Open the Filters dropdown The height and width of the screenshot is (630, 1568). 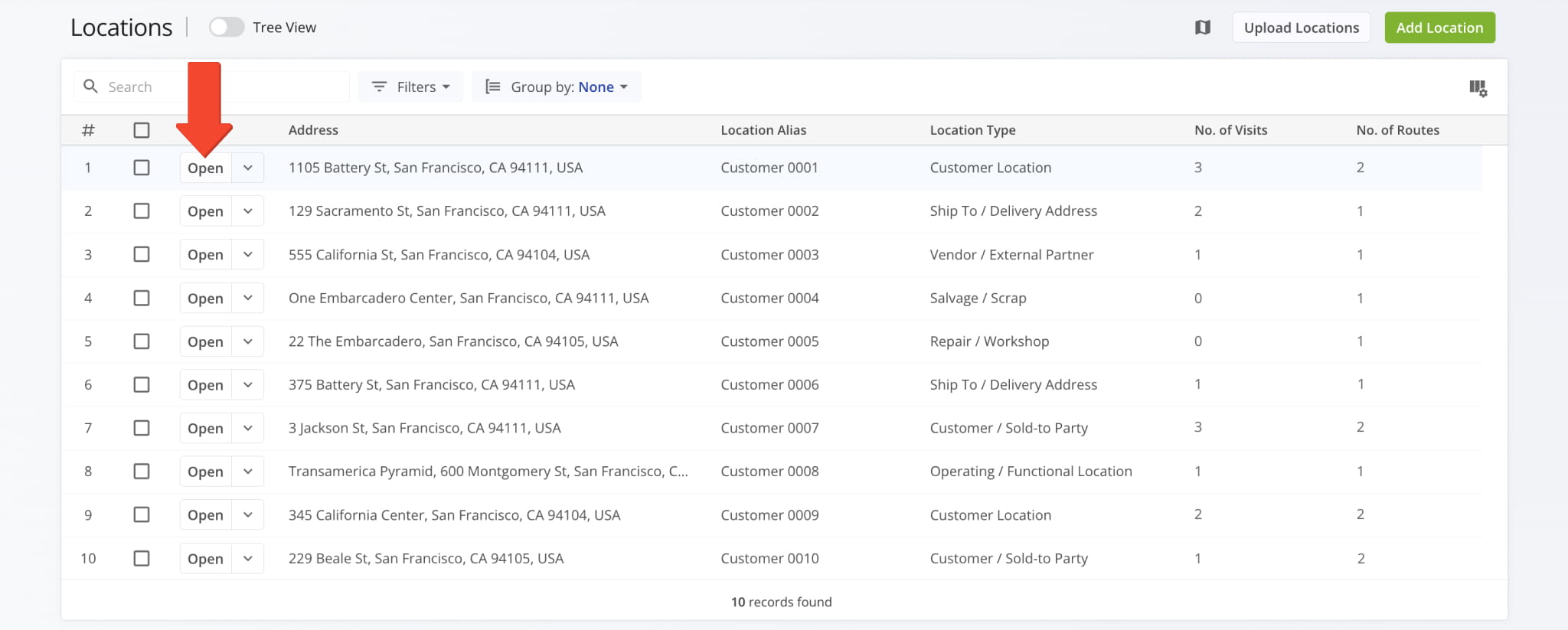(x=410, y=87)
